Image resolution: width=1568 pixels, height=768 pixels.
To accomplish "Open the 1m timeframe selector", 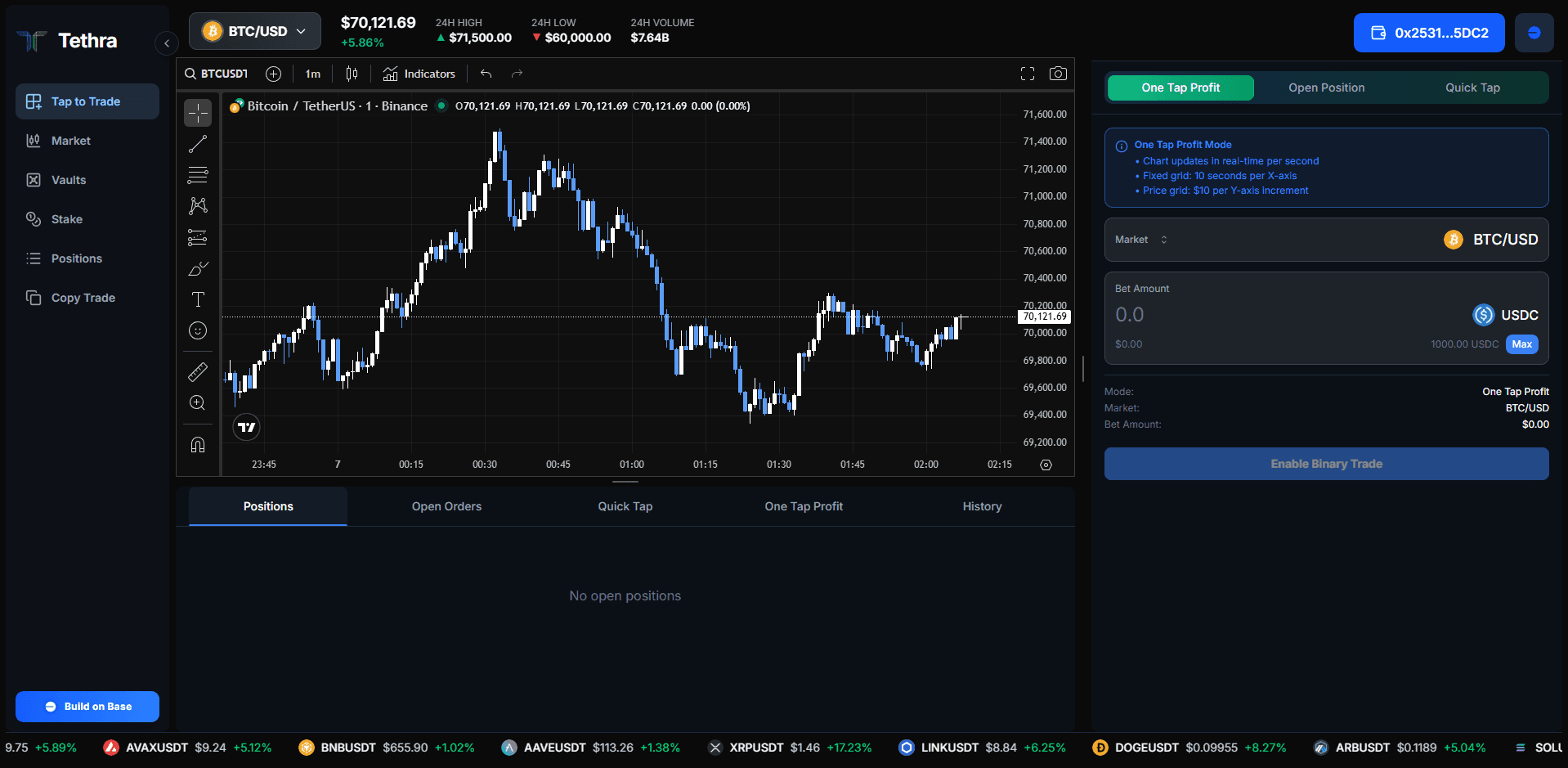I will [312, 74].
